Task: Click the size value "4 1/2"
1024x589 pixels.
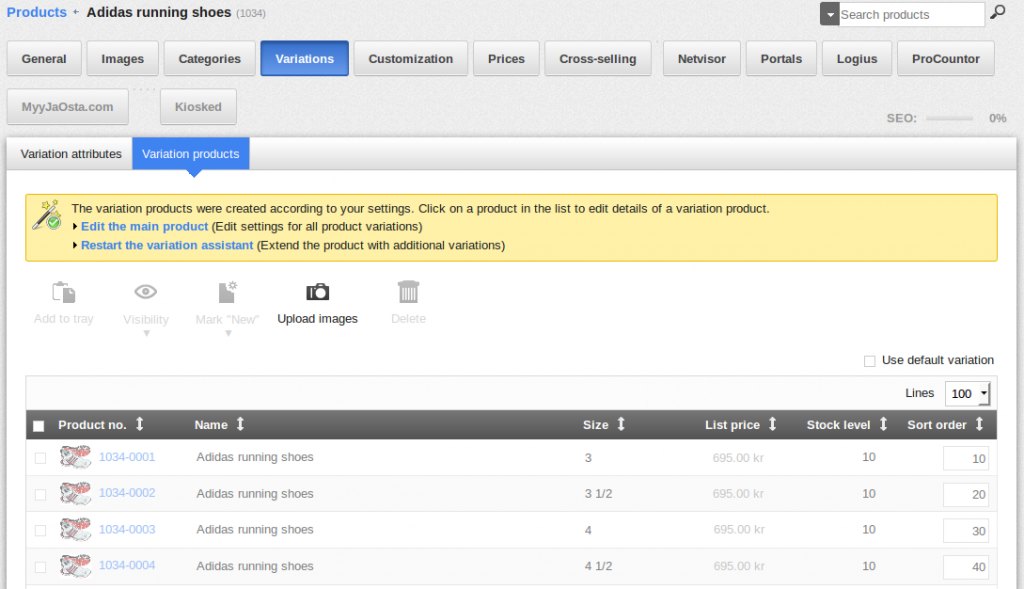Action: (x=598, y=566)
